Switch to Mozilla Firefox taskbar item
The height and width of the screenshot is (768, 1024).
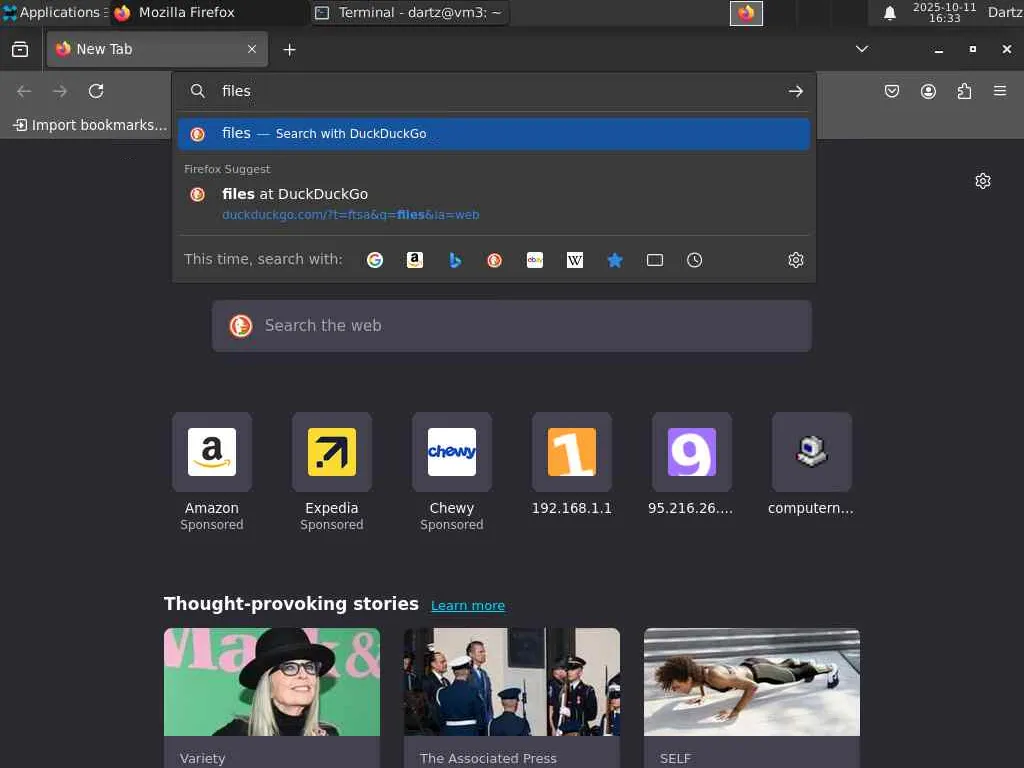208,12
